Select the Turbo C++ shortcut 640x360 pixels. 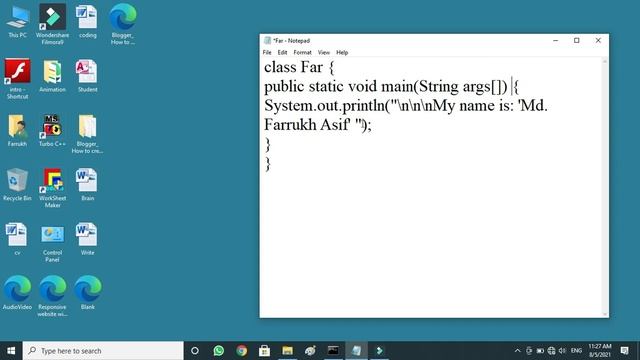[x=52, y=130]
